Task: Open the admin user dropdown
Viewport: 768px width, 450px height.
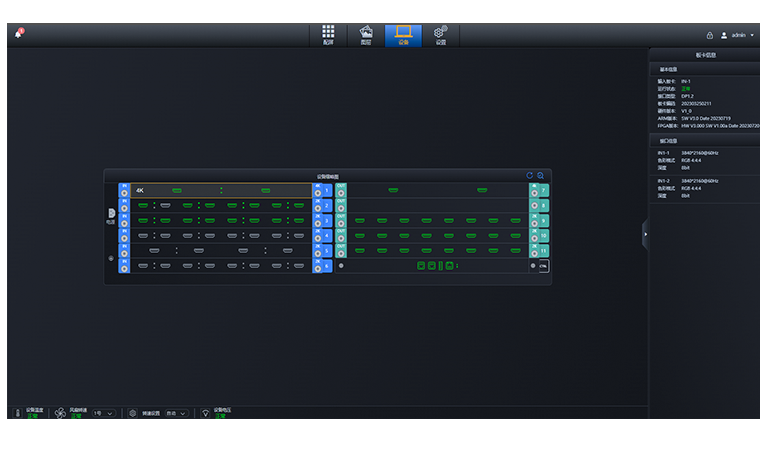Action: pyautogui.click(x=739, y=35)
